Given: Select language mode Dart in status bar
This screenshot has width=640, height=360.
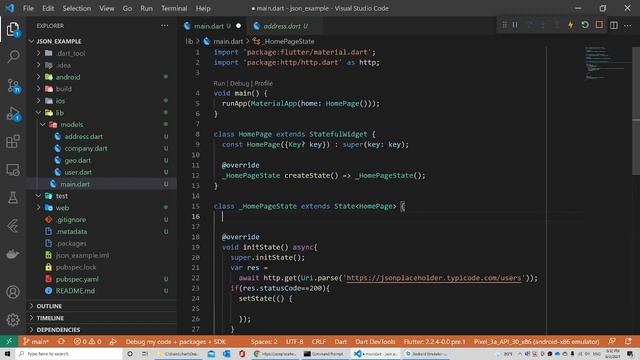Looking at the screenshot, I should [x=340, y=342].
